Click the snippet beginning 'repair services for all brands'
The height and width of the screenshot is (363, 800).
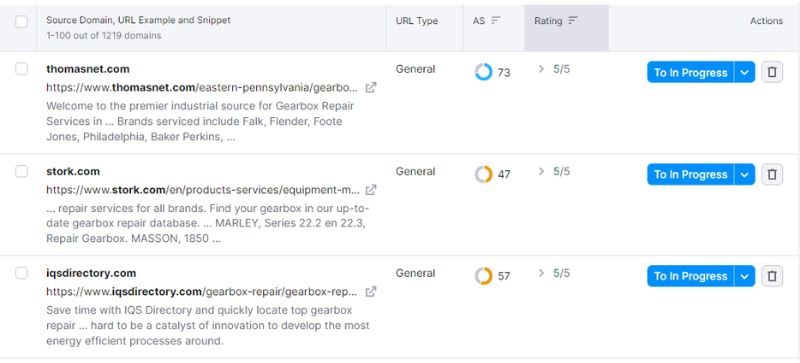click(x=208, y=224)
